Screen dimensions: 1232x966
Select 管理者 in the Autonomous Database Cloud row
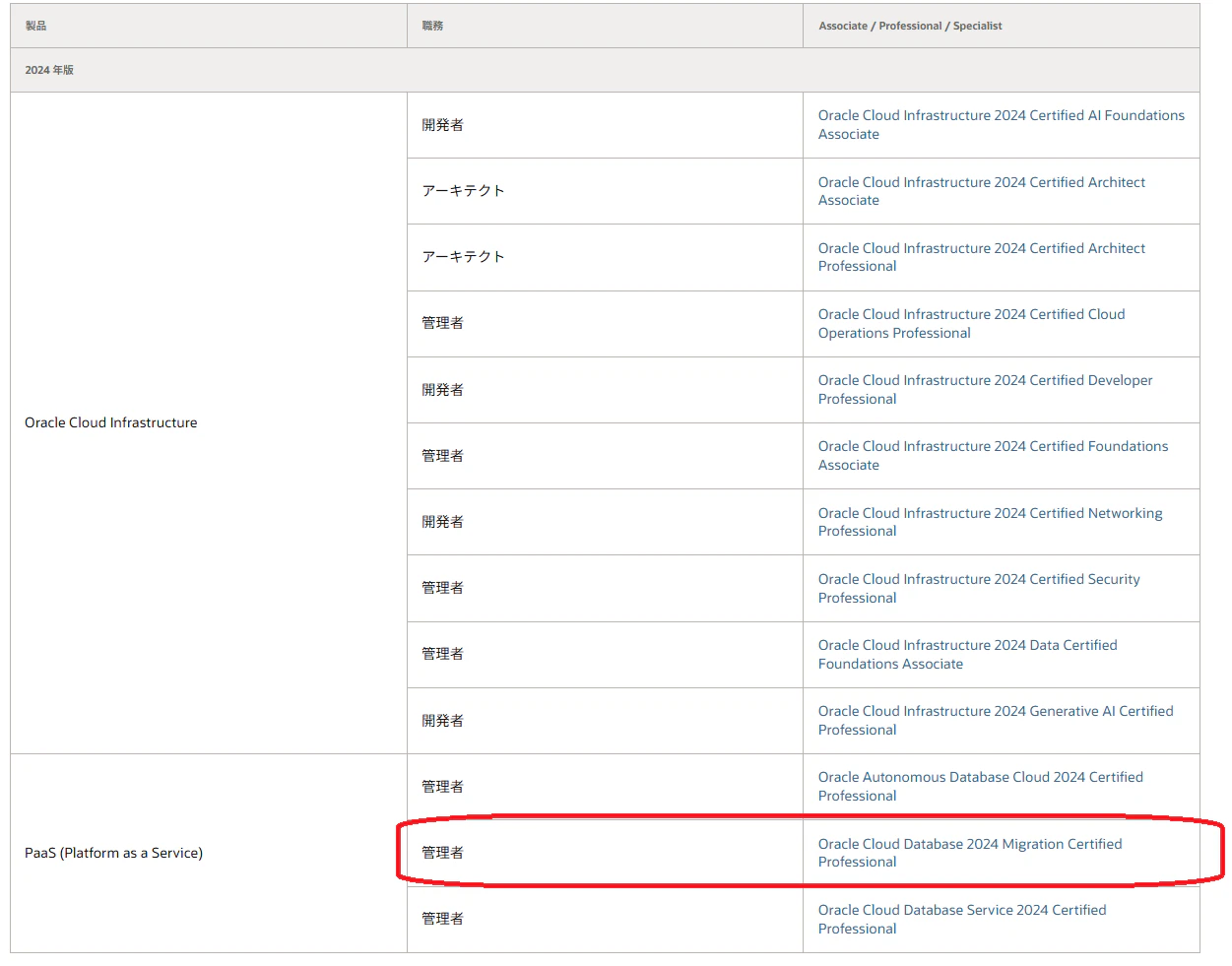(x=442, y=787)
